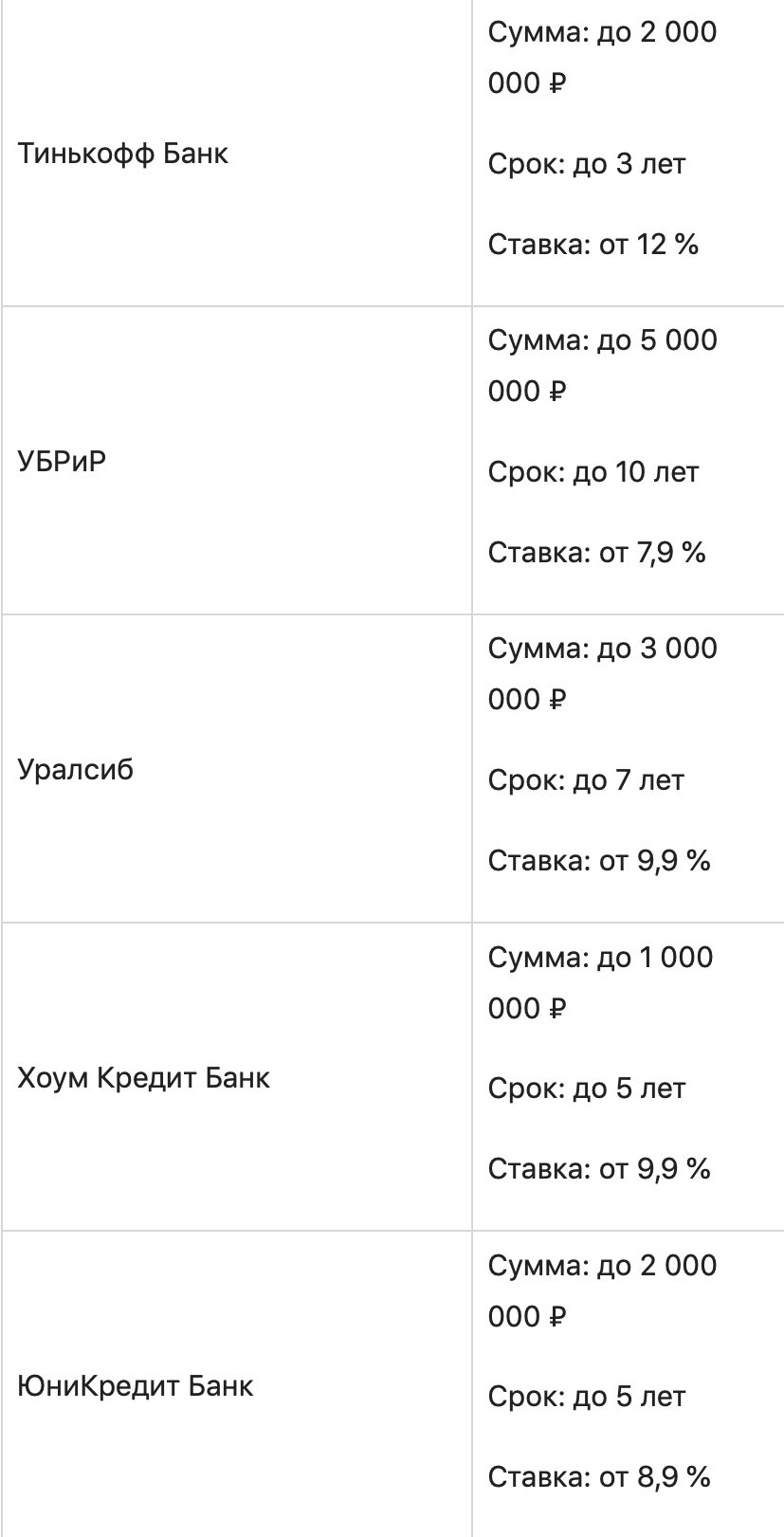Screen dimensions: 784x1537
Task: Click ЮниКредит Банк term 'до 5 лет'
Action: (x=586, y=1397)
